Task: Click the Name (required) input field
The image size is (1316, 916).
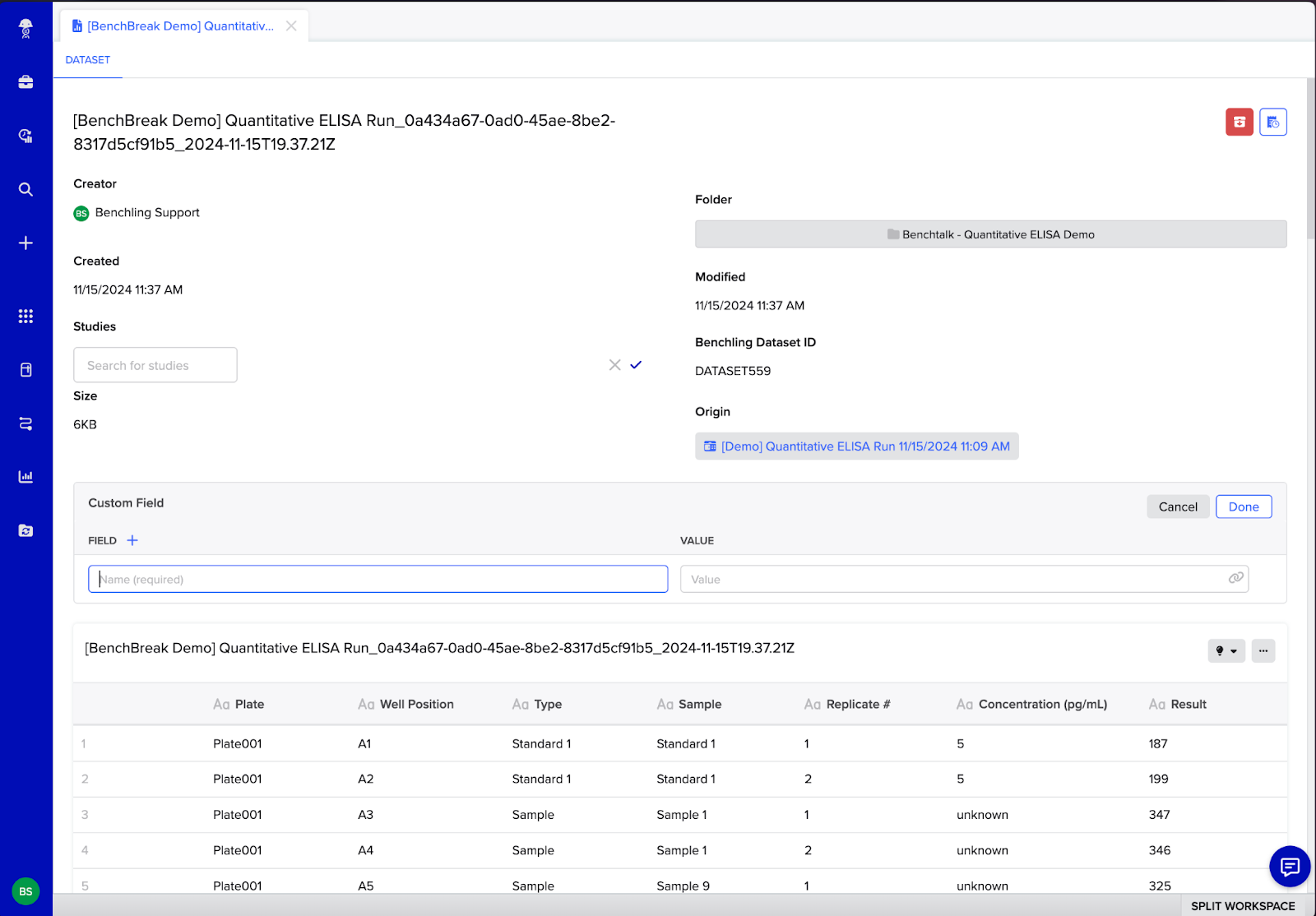Action: [378, 579]
